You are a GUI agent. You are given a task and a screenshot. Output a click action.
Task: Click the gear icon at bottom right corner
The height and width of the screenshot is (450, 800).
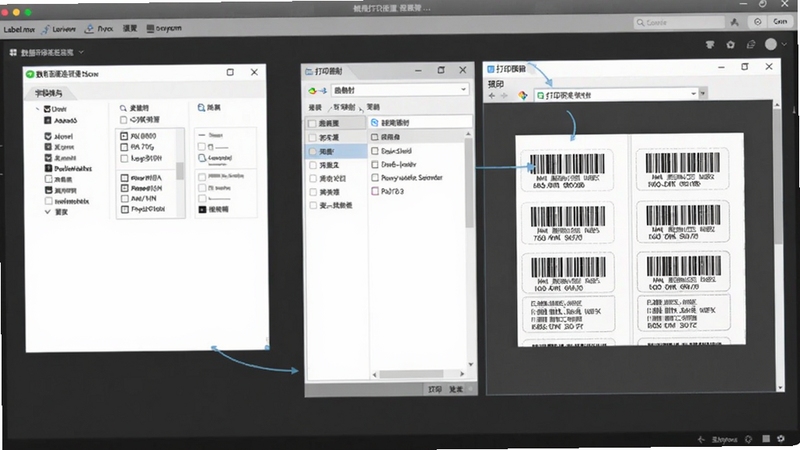pyautogui.click(x=781, y=439)
